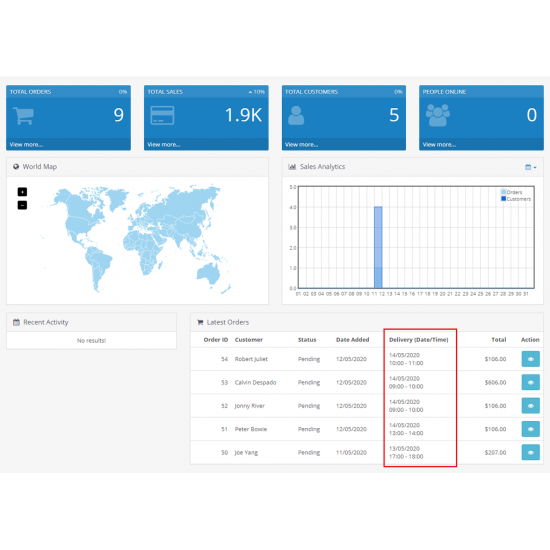Open View more in Total Orders tile
This screenshot has width=550, height=550.
(26, 145)
